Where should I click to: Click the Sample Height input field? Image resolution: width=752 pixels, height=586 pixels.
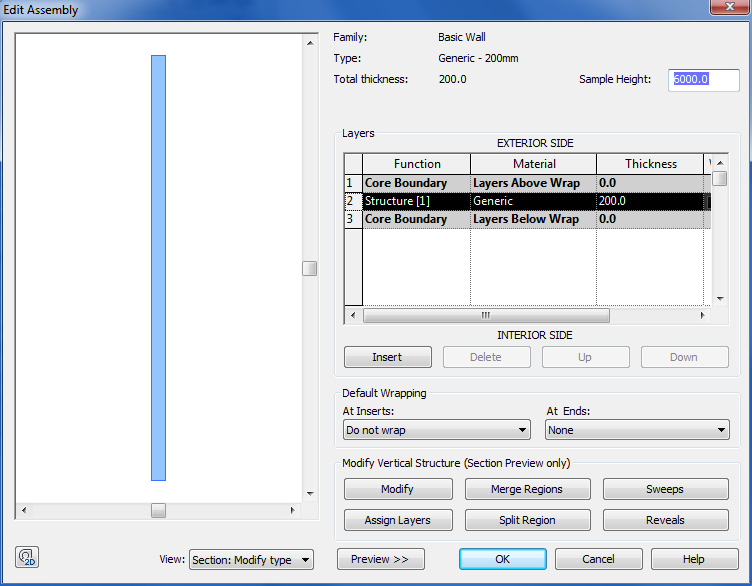click(x=704, y=80)
